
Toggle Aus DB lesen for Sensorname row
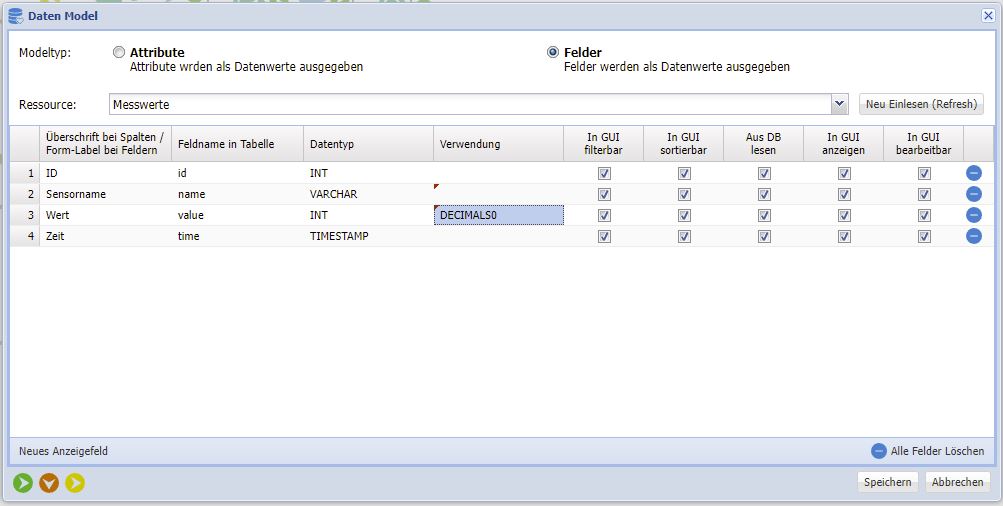point(764,194)
